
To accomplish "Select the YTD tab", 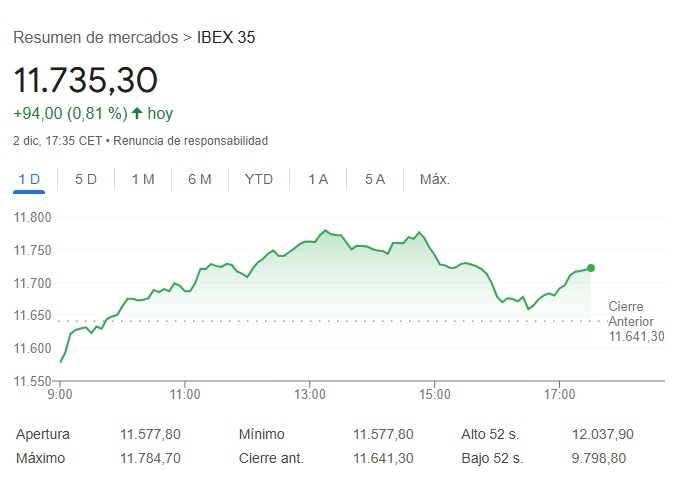I will click(x=259, y=179).
